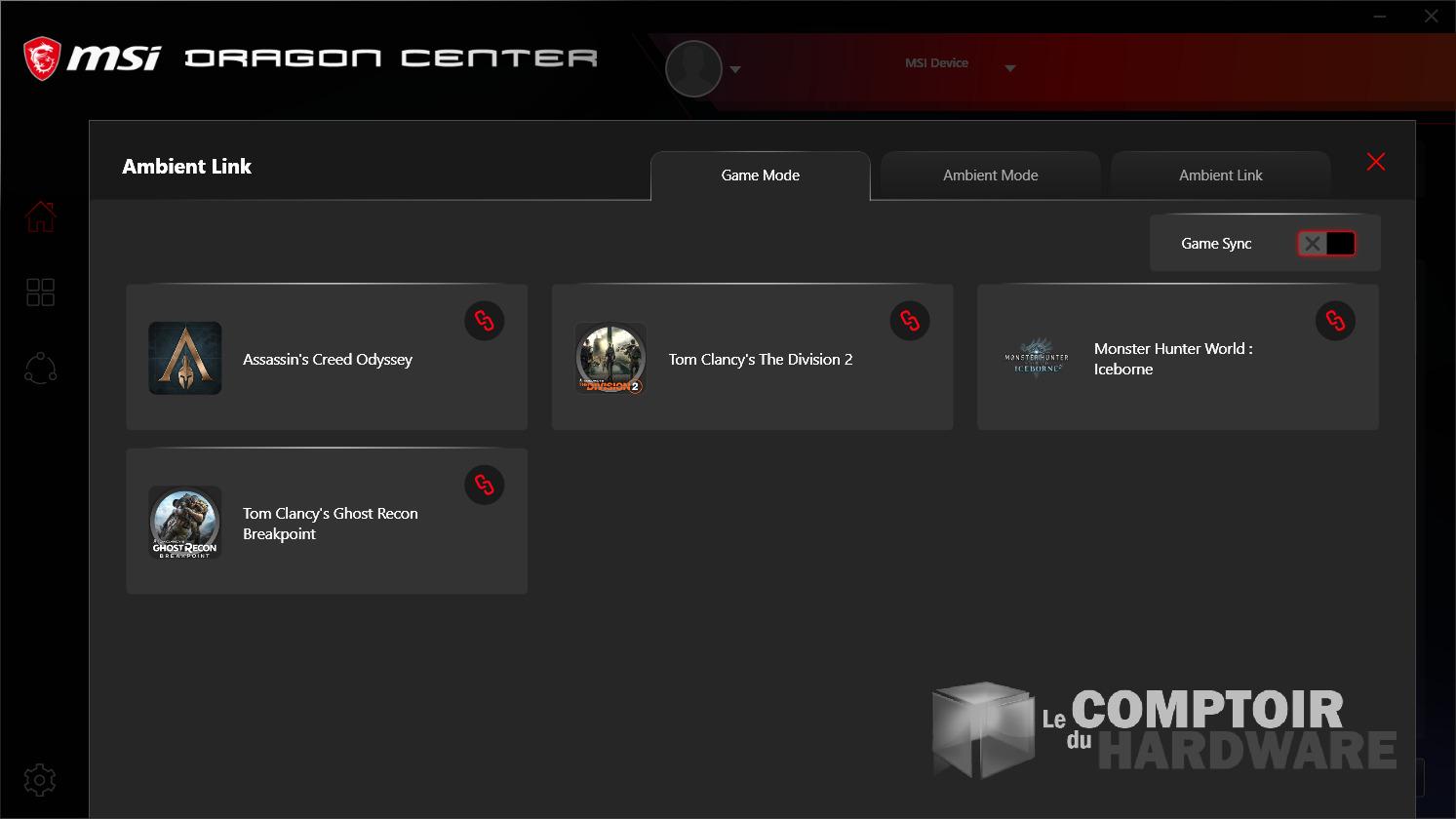Open the Home icon in left sidebar
1456x819 pixels.
pyautogui.click(x=40, y=216)
